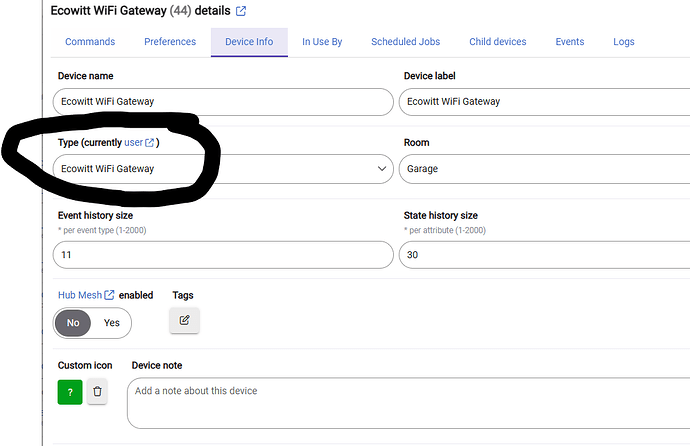Viewport: 690px width, 446px height.
Task: Select the green question mark custom icon
Action: pyautogui.click(x=70, y=392)
